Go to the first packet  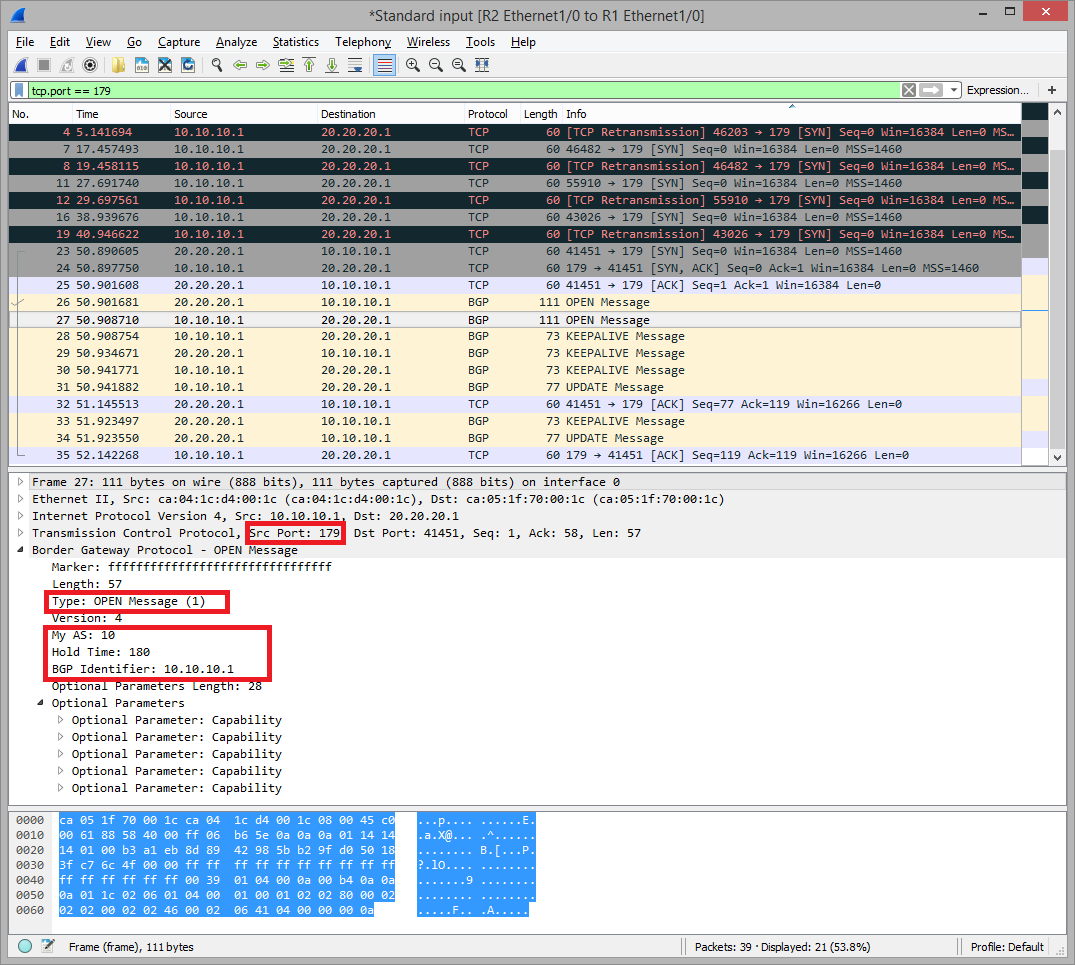tap(308, 65)
